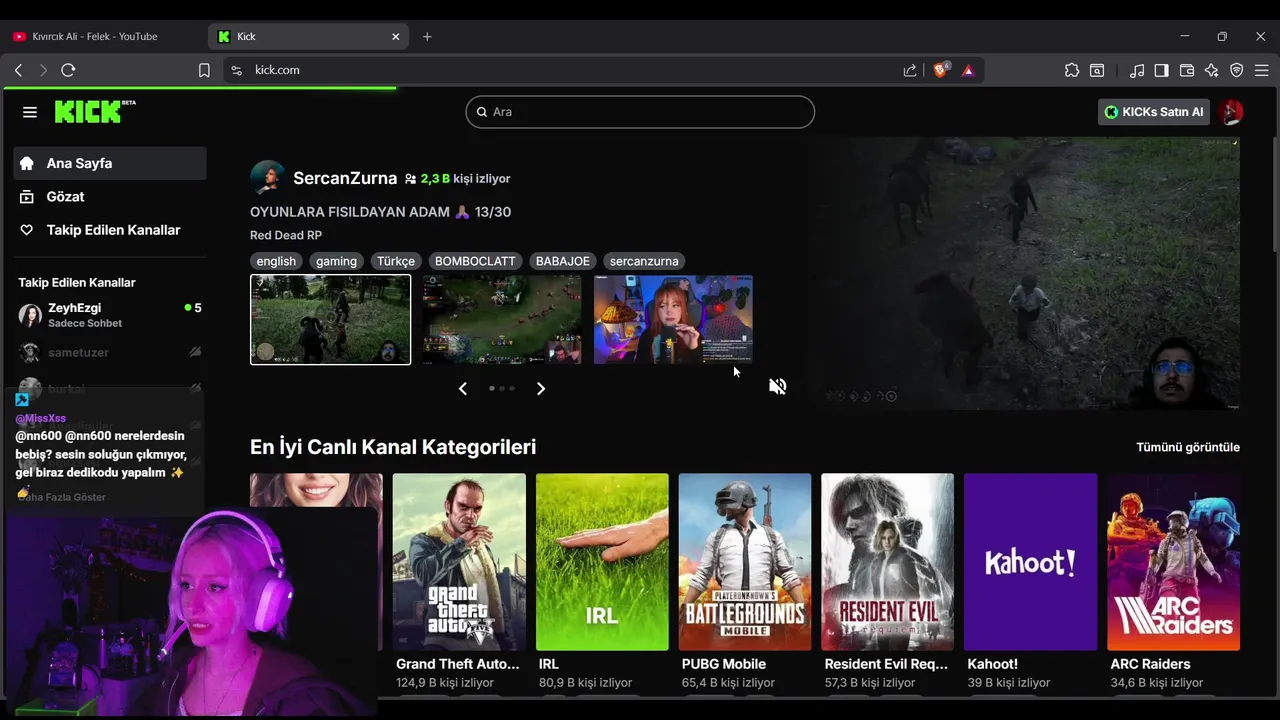Click the KICKs Satın Al button

(x=1153, y=112)
